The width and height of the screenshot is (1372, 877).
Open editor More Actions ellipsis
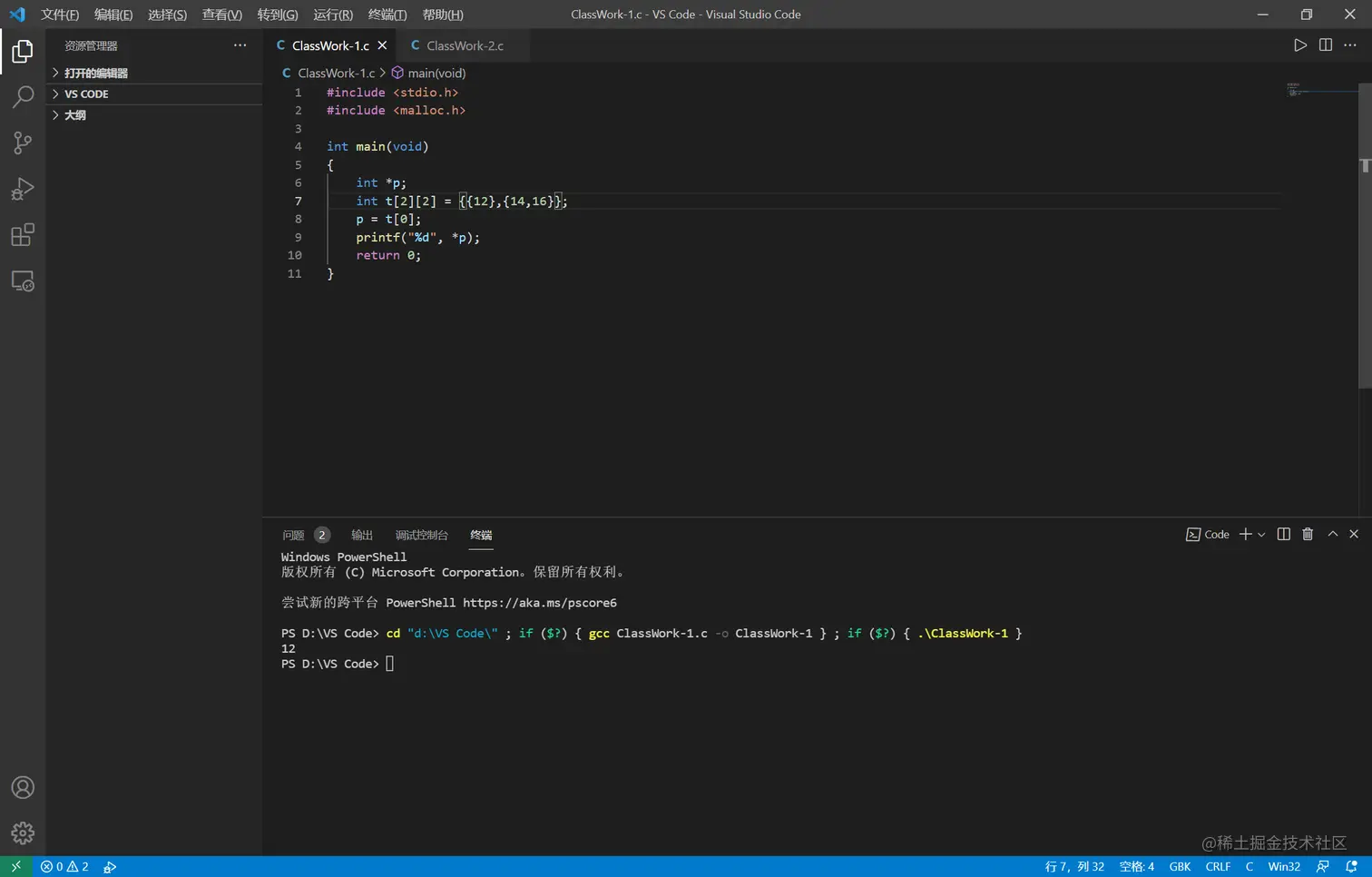coord(1350,45)
